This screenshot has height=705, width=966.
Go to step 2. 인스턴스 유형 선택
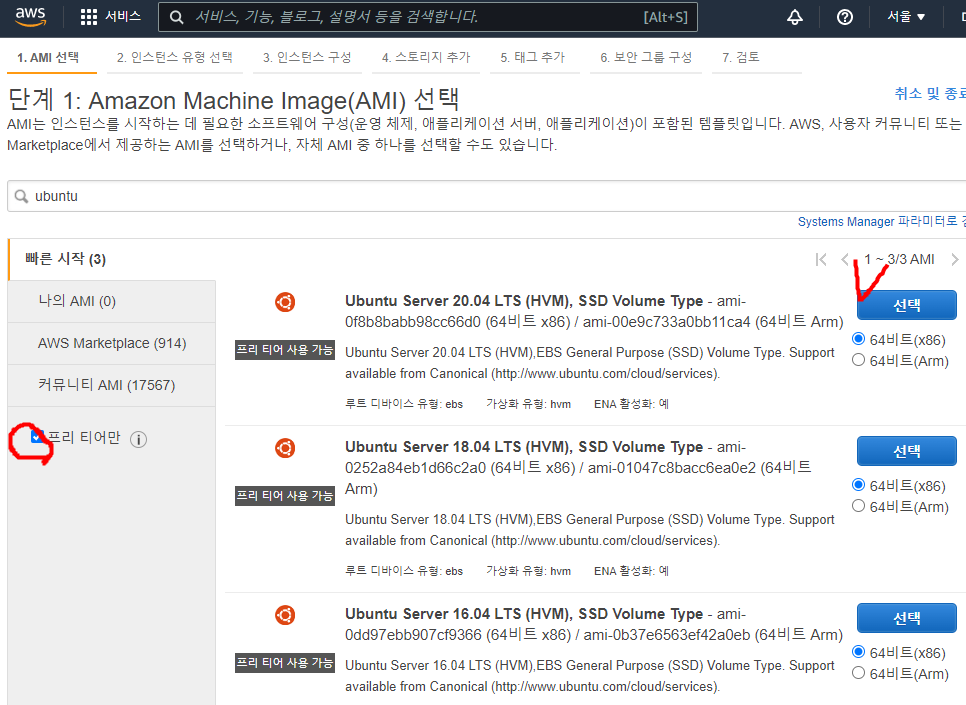click(x=175, y=57)
